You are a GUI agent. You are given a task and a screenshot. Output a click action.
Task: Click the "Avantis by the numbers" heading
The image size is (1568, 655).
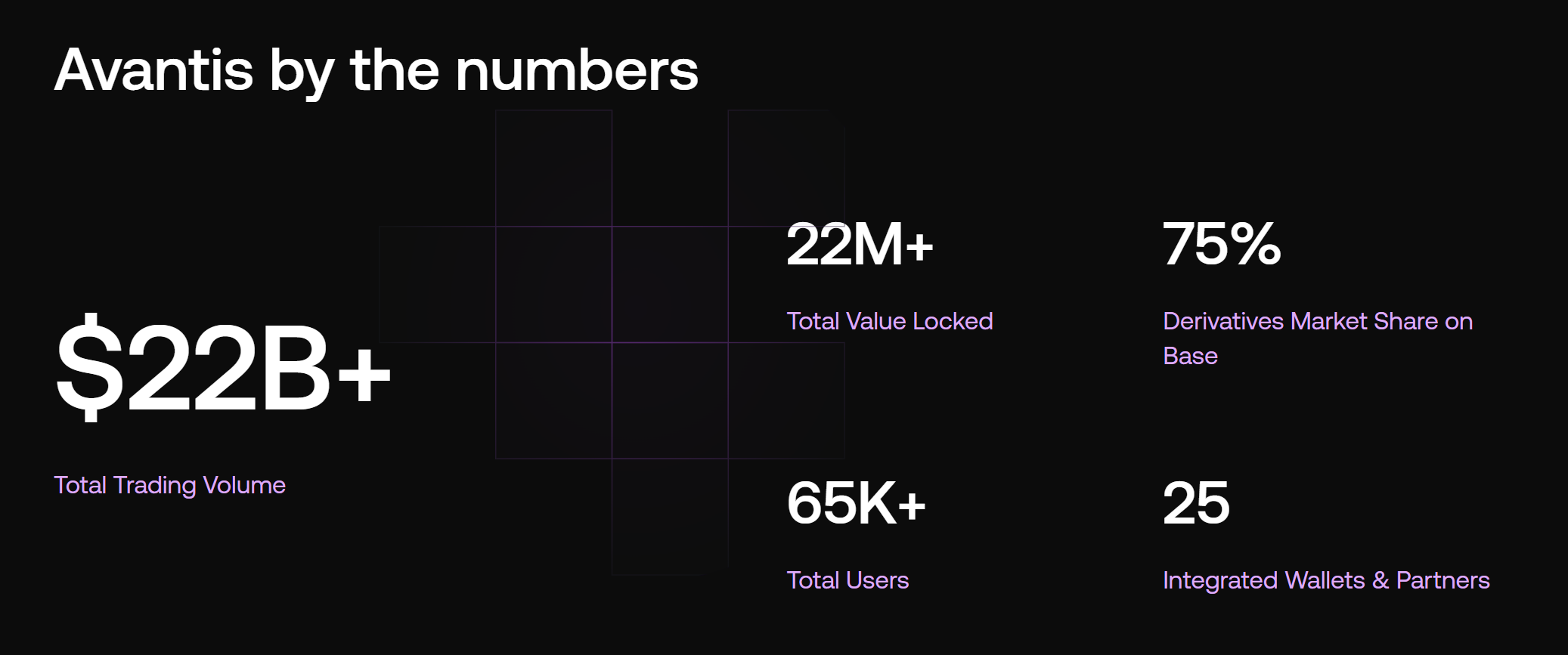click(x=376, y=70)
